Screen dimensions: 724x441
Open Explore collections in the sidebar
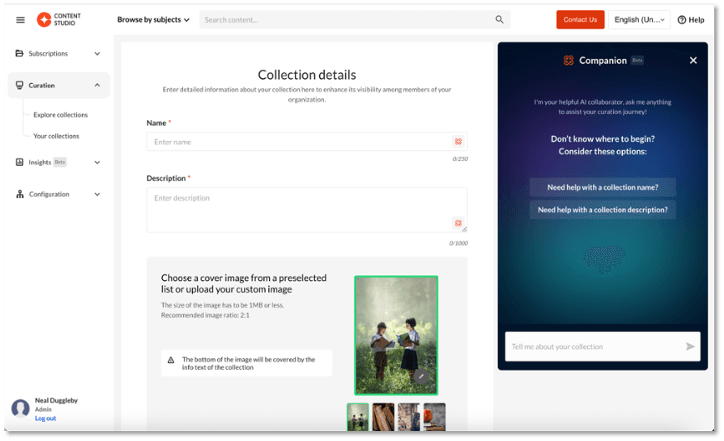60,115
